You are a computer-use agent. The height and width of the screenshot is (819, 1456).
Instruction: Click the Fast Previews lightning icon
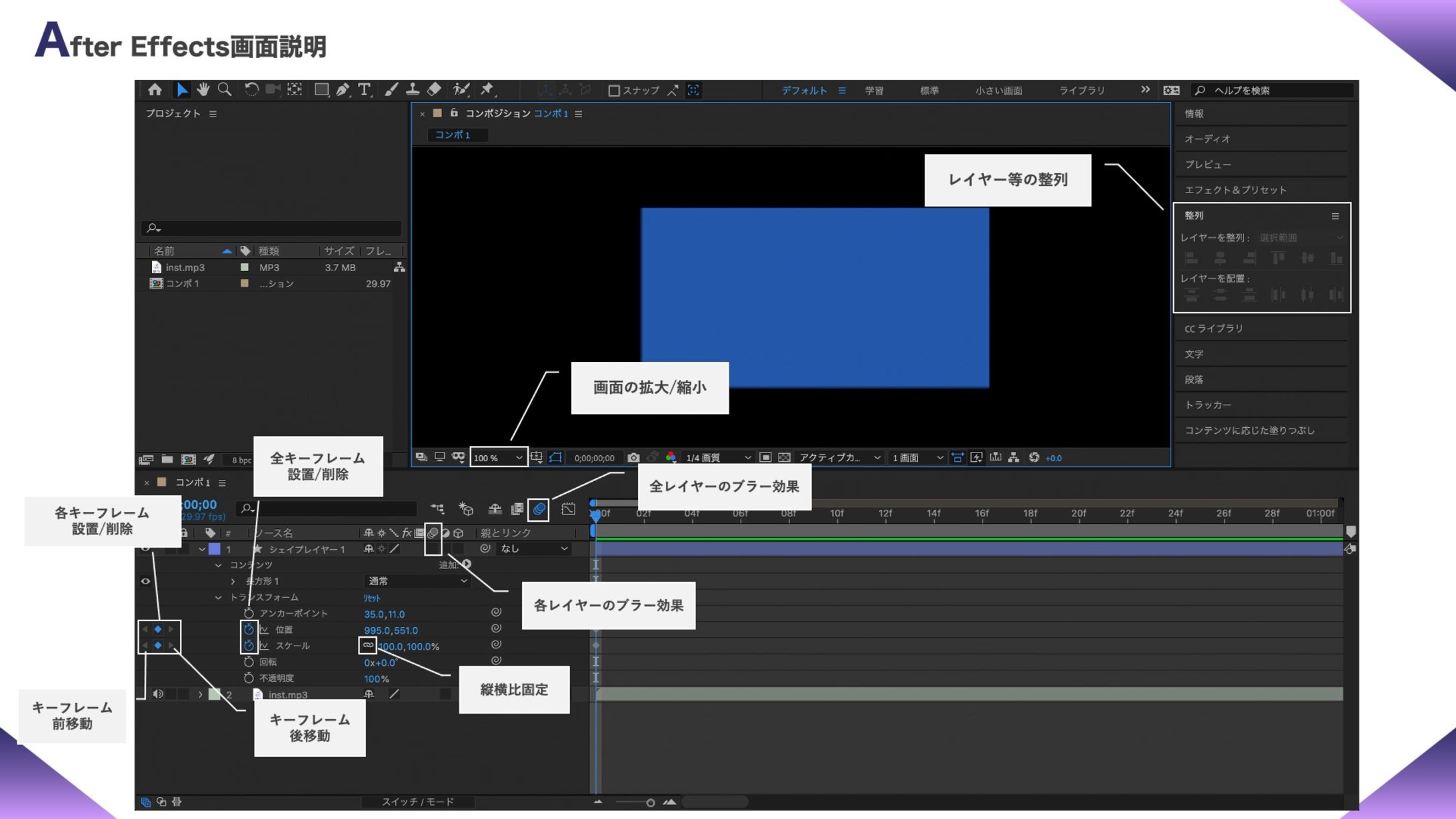[x=977, y=457]
